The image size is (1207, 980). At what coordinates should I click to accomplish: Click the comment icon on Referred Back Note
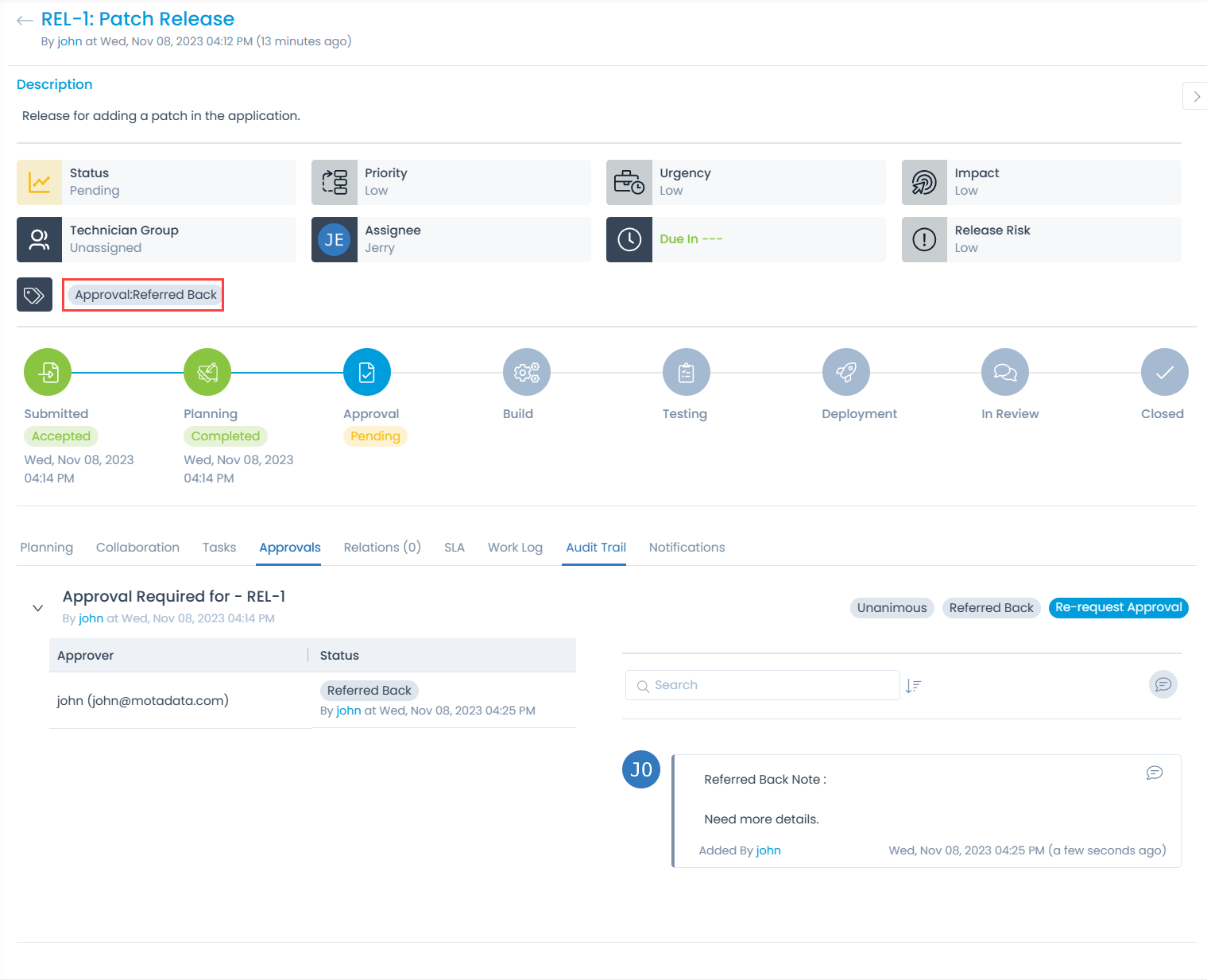(x=1155, y=773)
